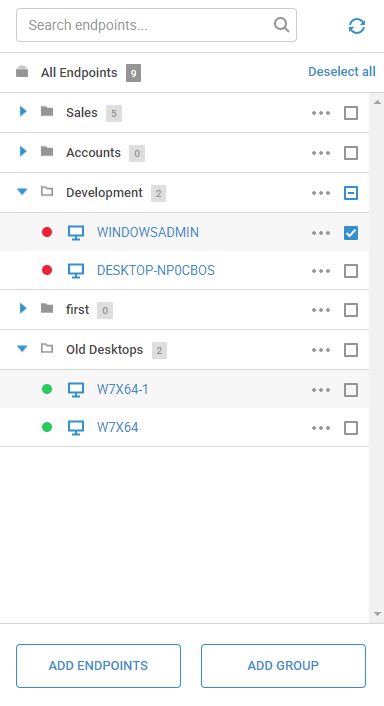Screen dimensions: 384x706
Task: Click the All Endpoints heading text
Action: coord(79,72)
